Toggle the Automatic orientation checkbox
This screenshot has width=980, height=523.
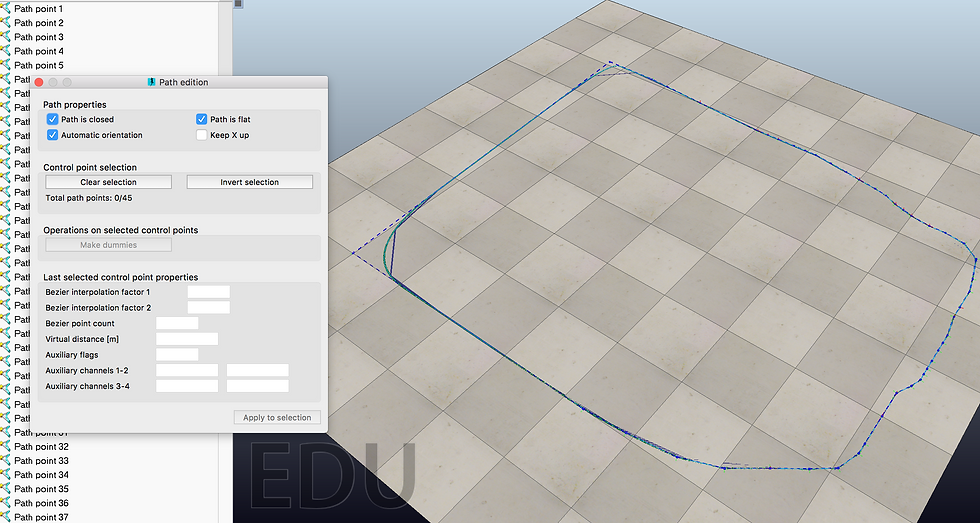[x=52, y=135]
